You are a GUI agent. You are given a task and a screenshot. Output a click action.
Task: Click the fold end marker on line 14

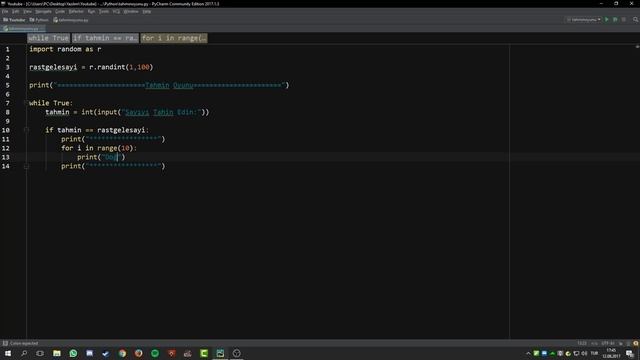pos(26,166)
